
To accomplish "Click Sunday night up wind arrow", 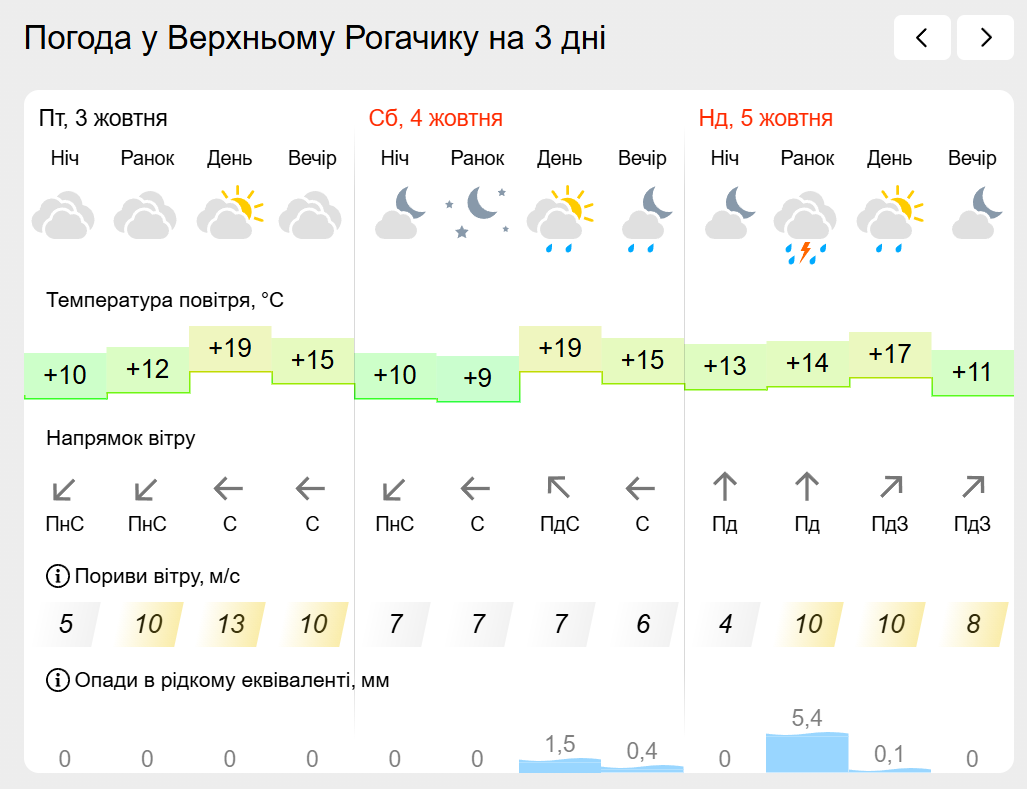I will point(725,488).
